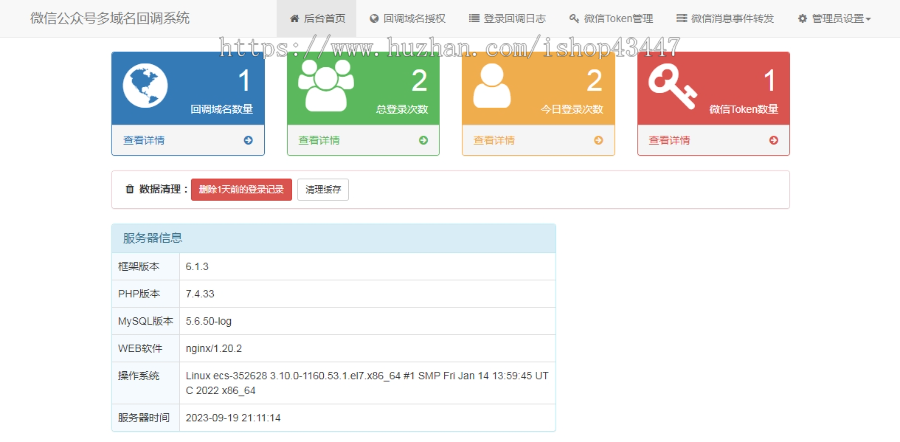
Task: Open 查看详情 under 总登录次数
Action: coord(319,140)
